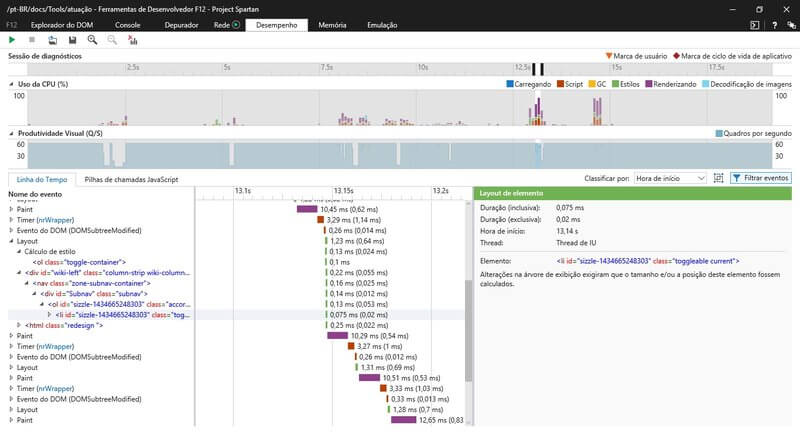Click the Script orange legend swatch

coord(560,84)
